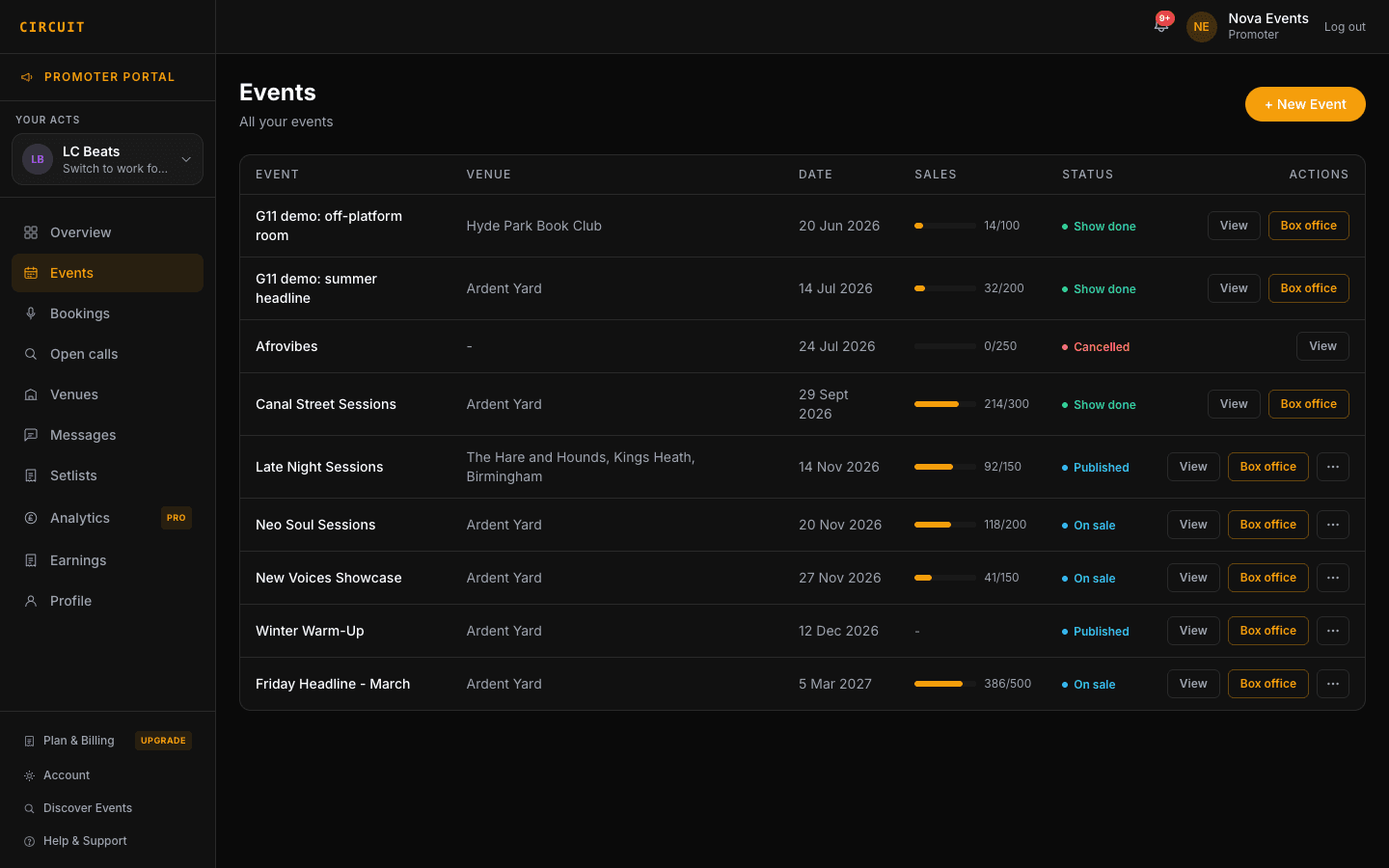This screenshot has height=868, width=1389.
Task: Open more actions for Late Night Sessions
Action: 1333,467
